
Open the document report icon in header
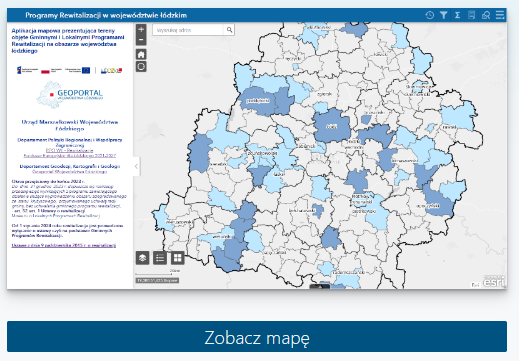471,15
